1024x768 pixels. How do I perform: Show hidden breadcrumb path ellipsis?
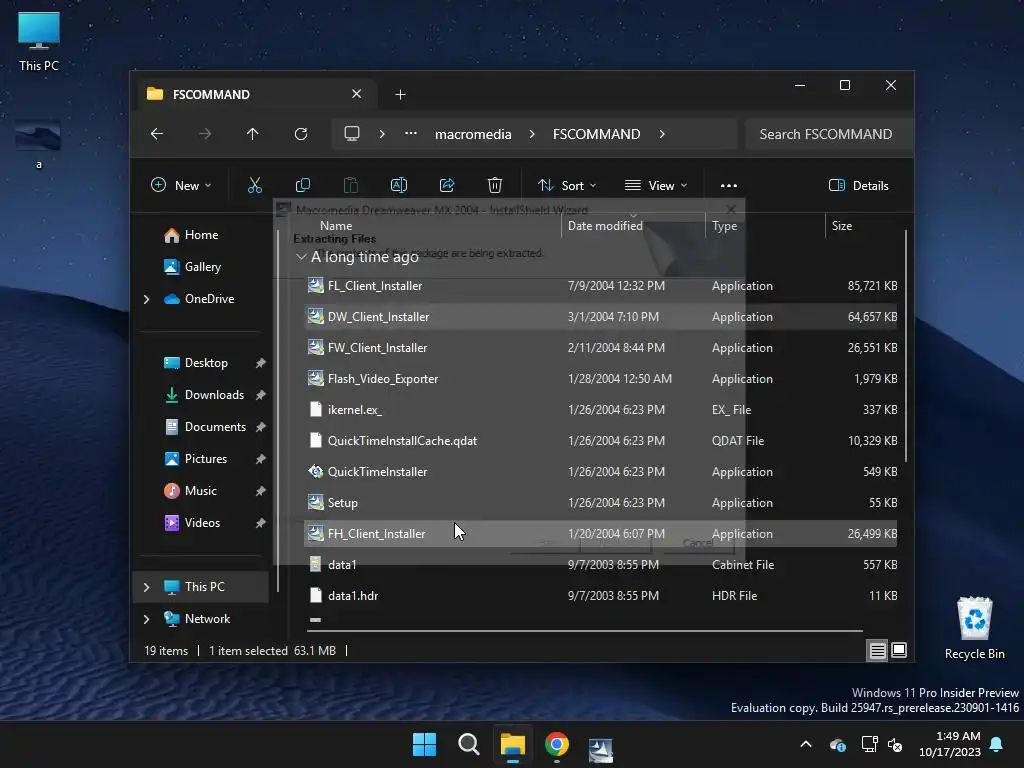tap(411, 134)
